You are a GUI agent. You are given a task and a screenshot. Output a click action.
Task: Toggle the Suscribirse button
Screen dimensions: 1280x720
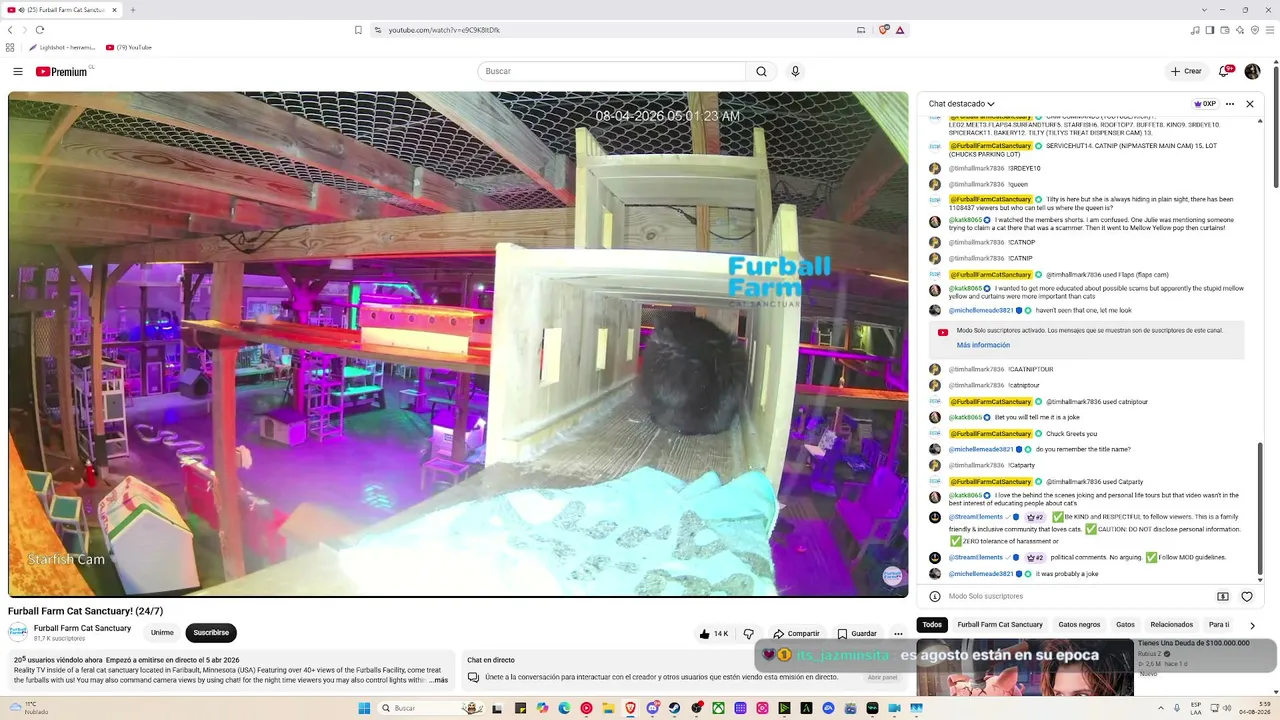[x=211, y=633]
